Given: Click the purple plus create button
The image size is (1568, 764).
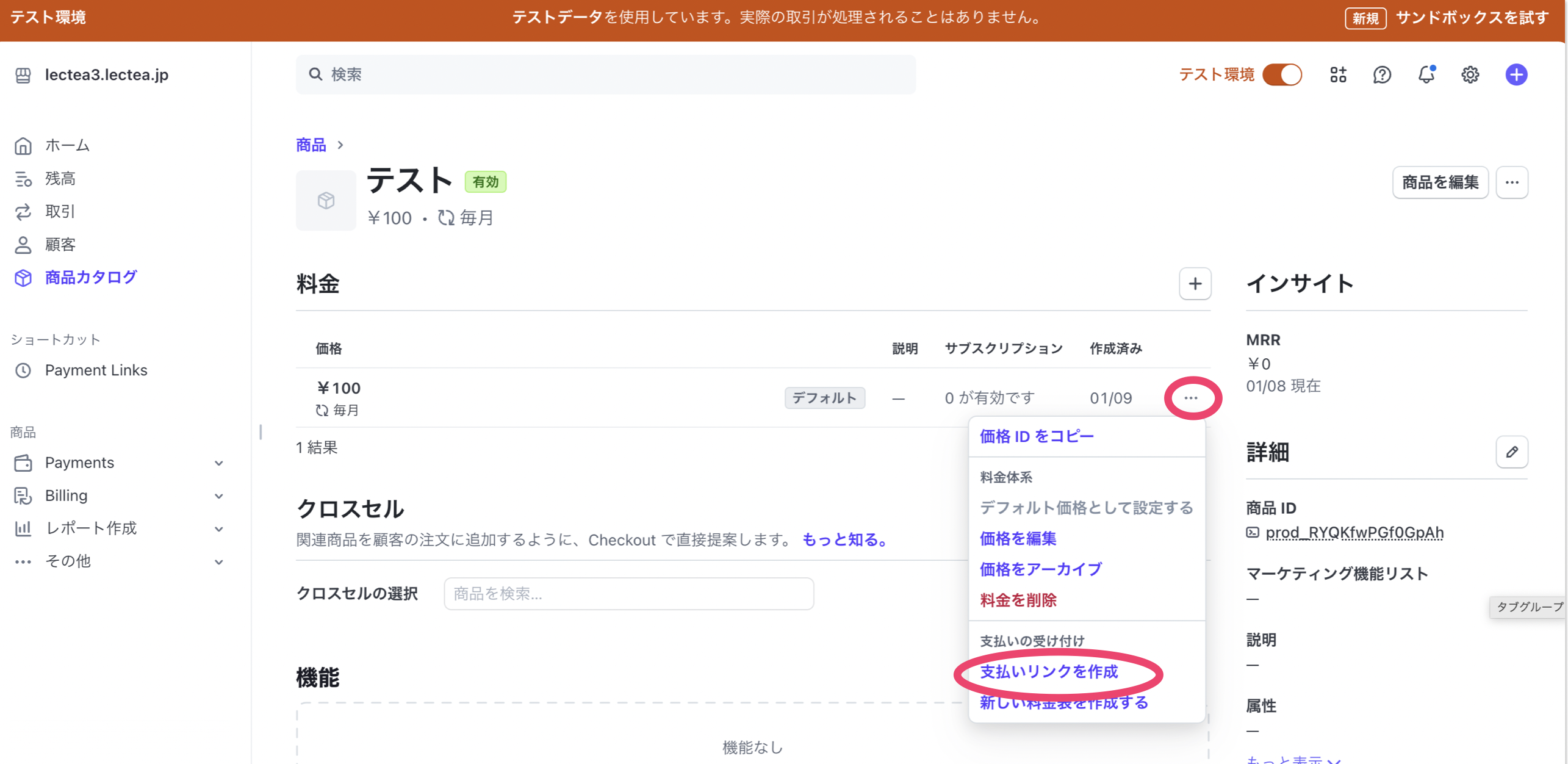Looking at the screenshot, I should (1516, 74).
